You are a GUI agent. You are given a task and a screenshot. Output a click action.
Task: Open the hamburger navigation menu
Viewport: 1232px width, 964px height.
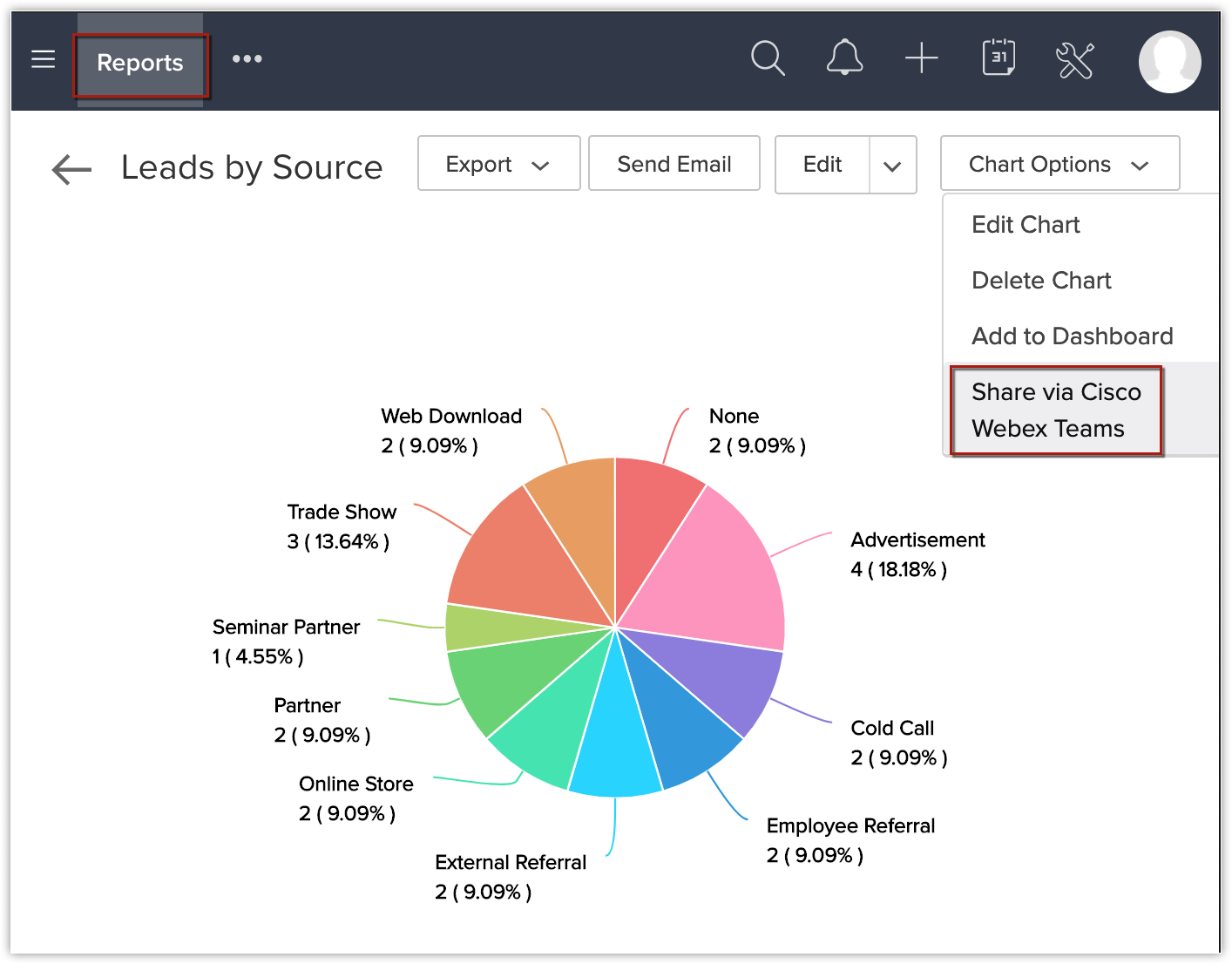tap(43, 59)
